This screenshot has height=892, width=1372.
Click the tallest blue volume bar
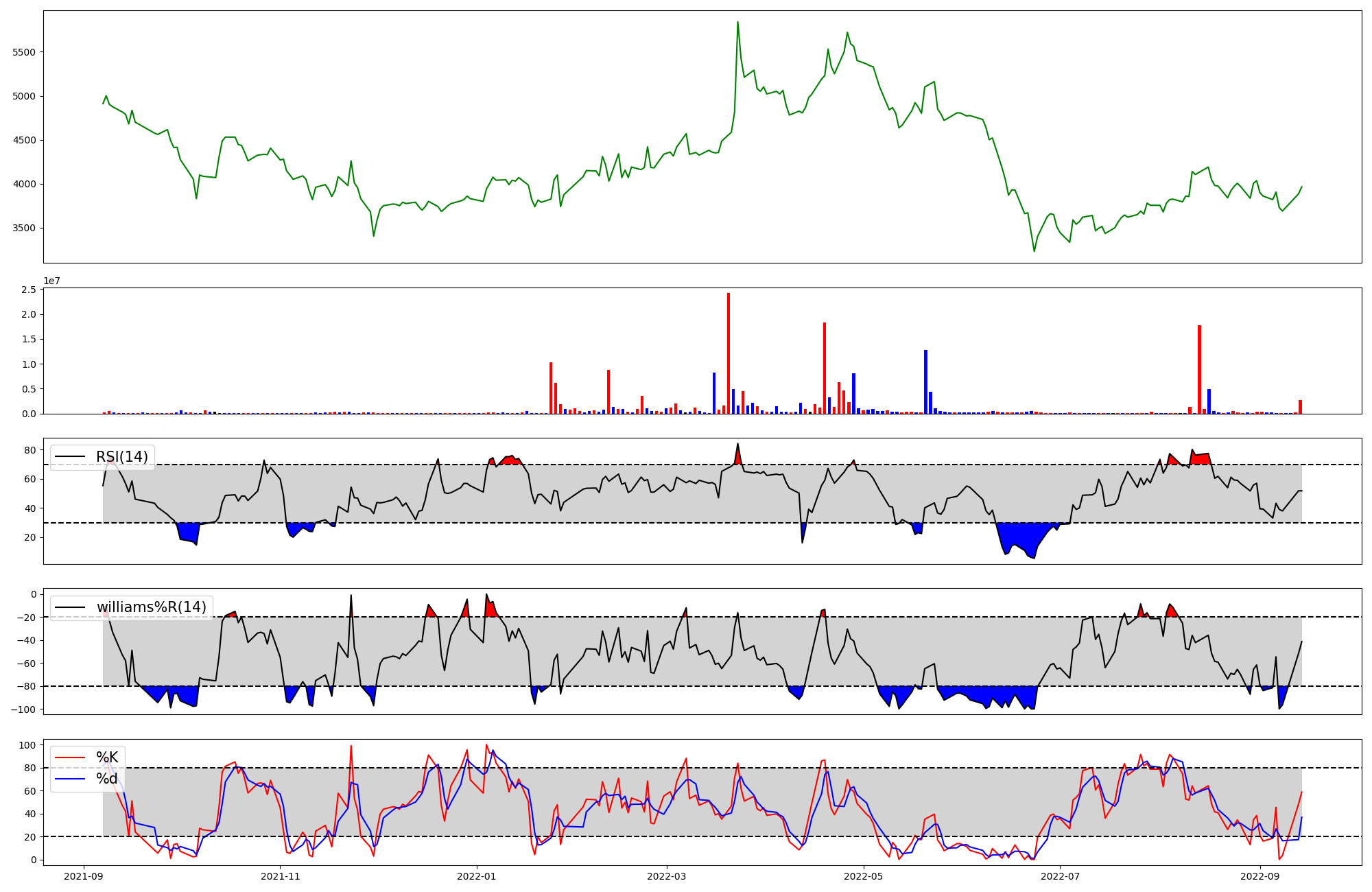925,382
